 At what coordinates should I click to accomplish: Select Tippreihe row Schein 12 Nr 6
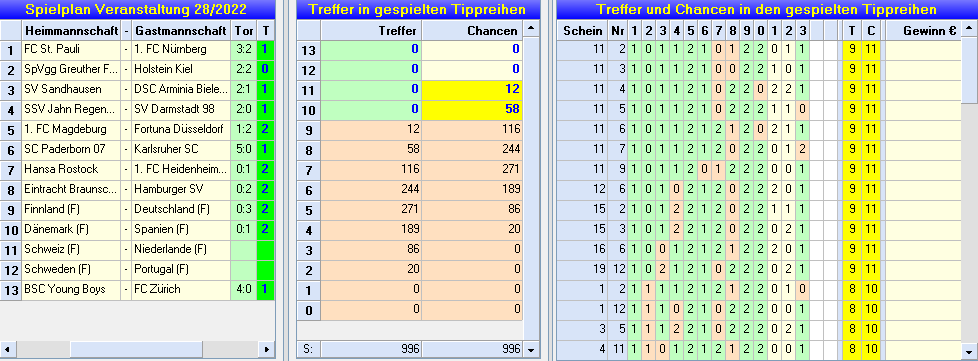(x=758, y=189)
